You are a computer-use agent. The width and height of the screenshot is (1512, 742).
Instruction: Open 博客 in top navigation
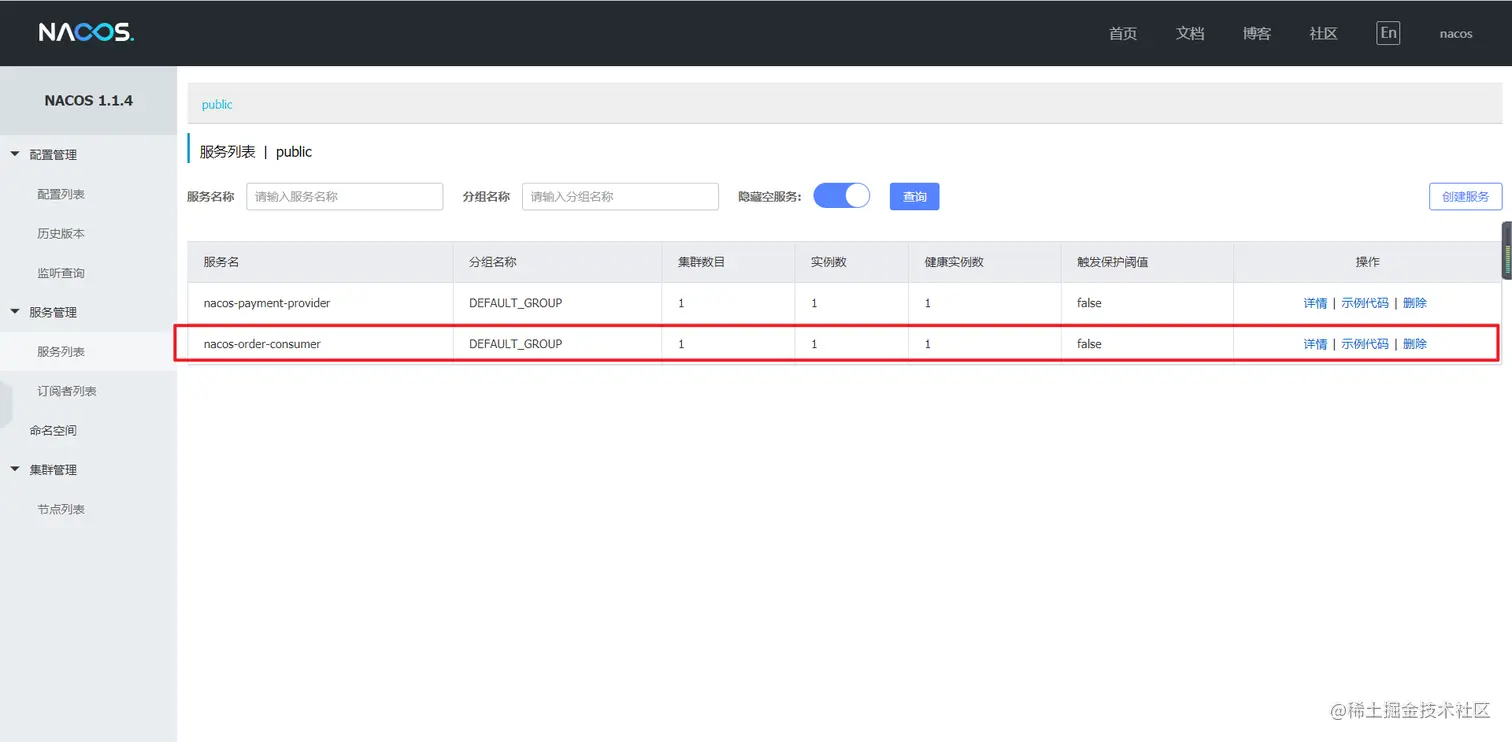[1257, 33]
